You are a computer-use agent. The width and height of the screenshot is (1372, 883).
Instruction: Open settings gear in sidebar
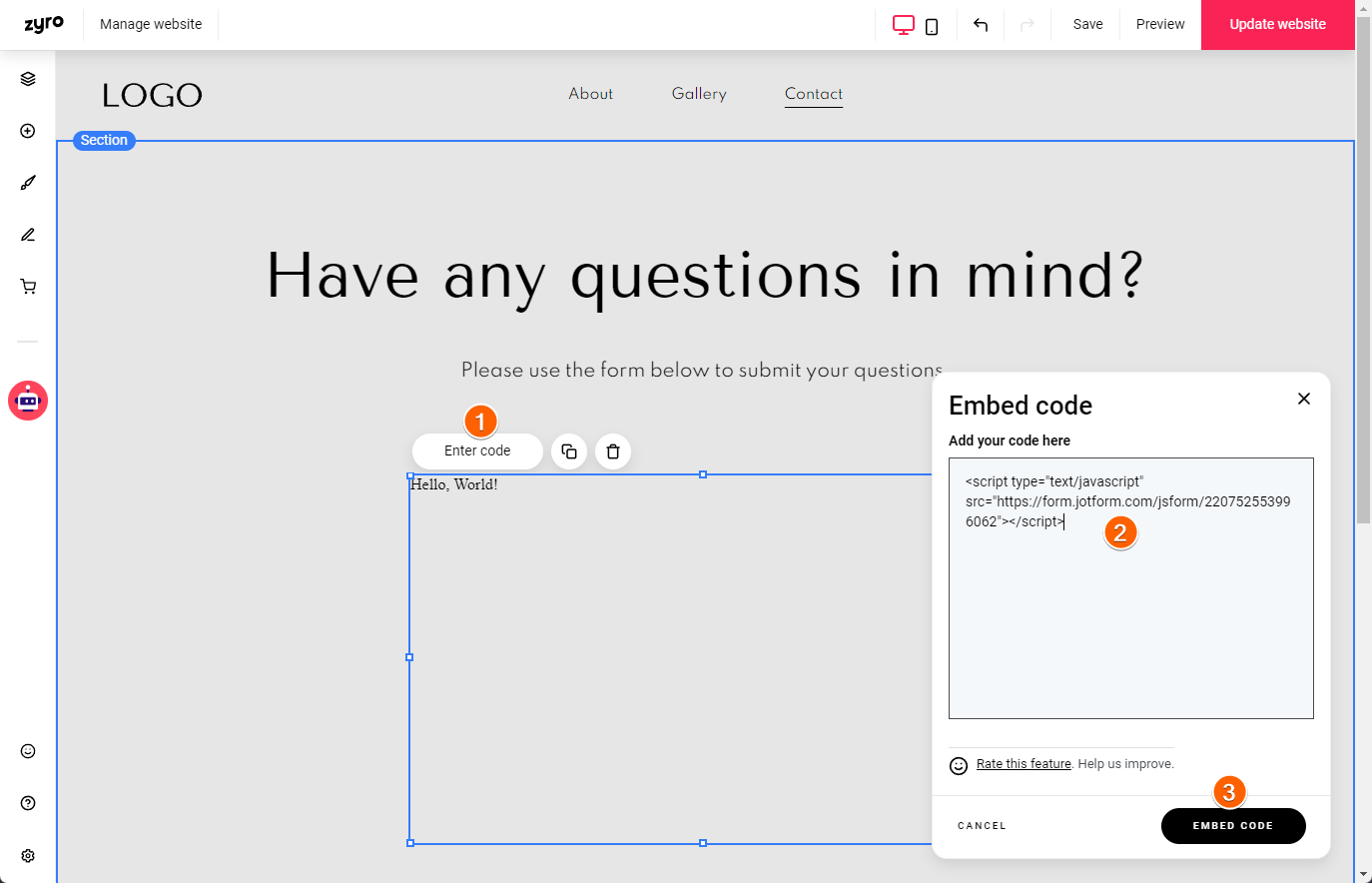[28, 856]
